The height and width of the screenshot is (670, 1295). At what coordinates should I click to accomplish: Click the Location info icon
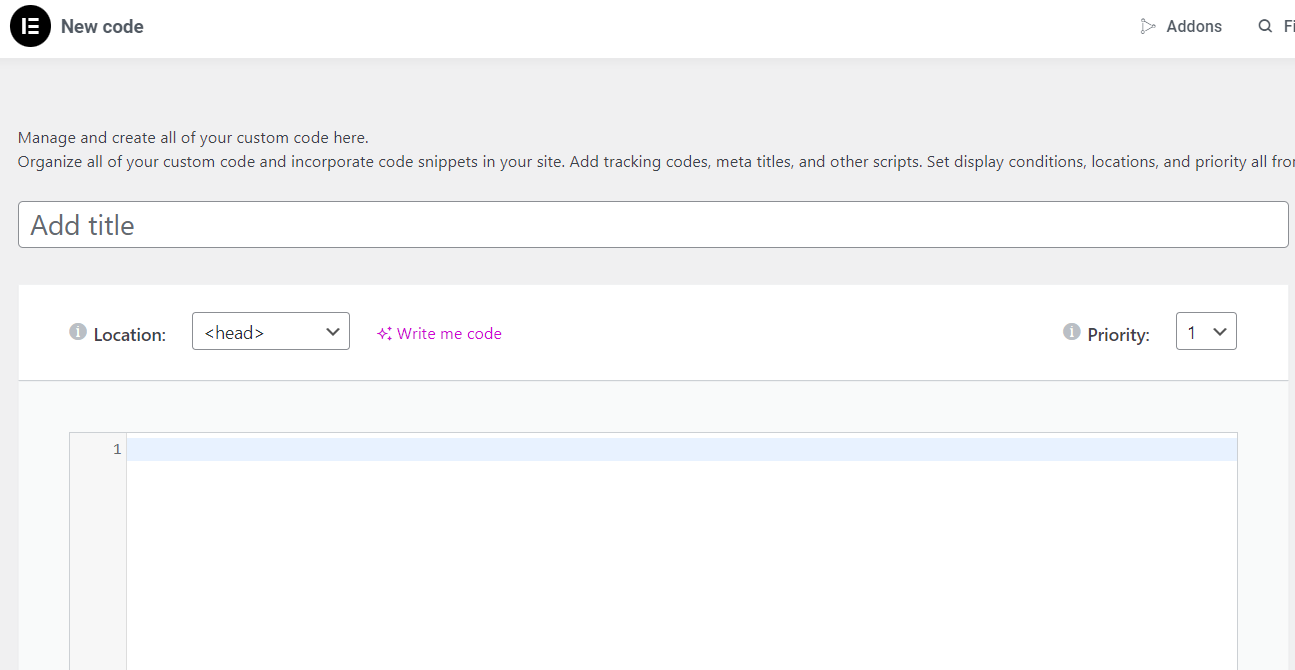pos(78,332)
